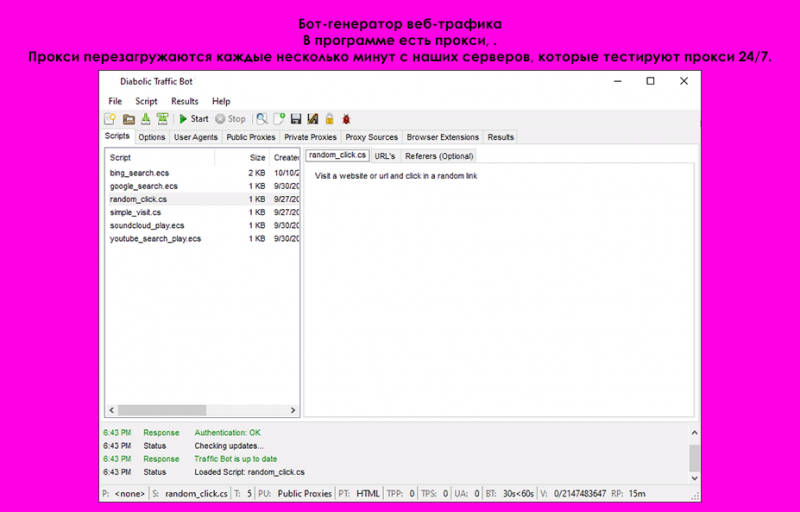
Task: Open the File menu
Action: coord(115,101)
